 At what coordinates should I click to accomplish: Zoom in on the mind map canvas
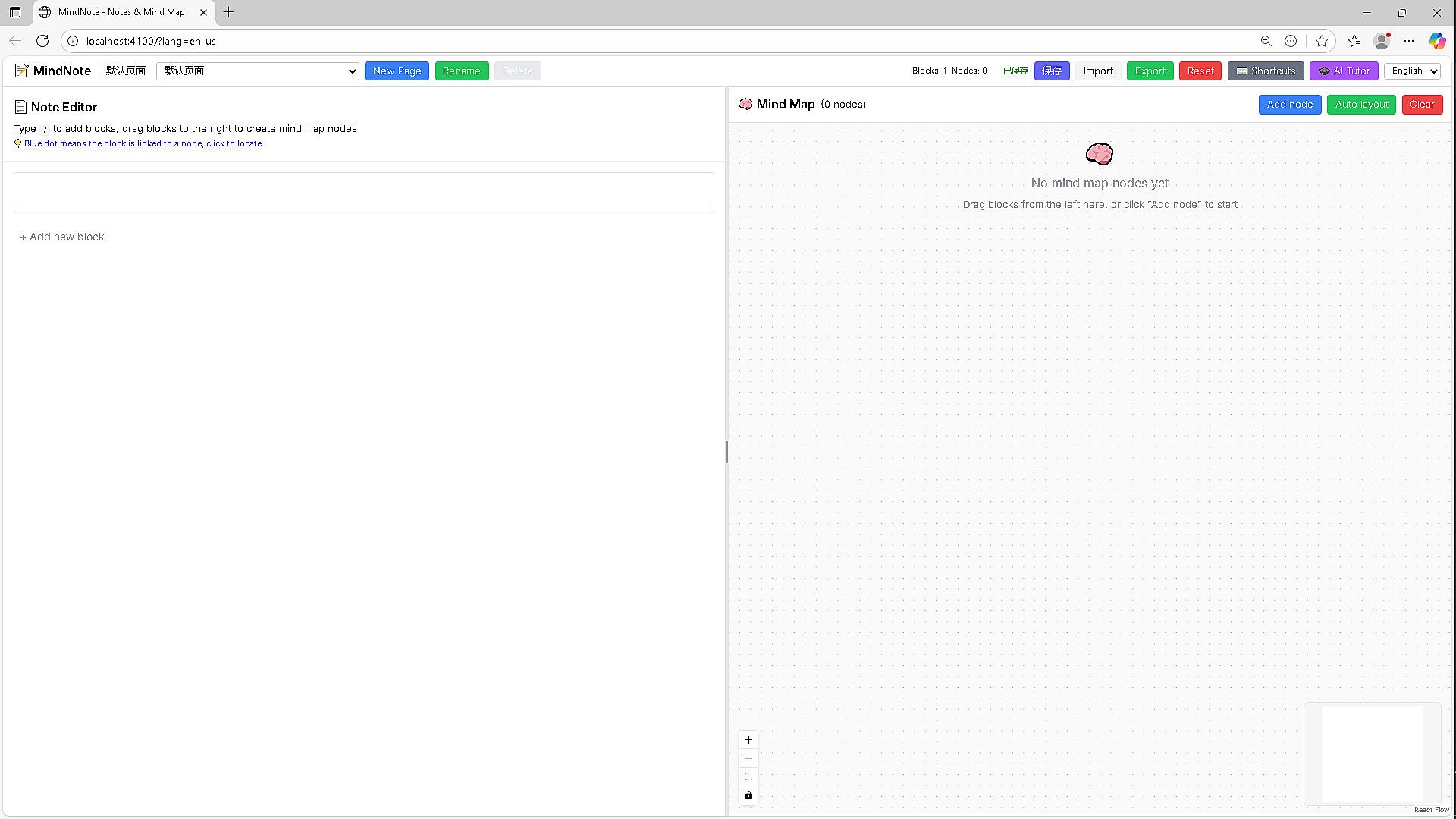[x=748, y=739]
